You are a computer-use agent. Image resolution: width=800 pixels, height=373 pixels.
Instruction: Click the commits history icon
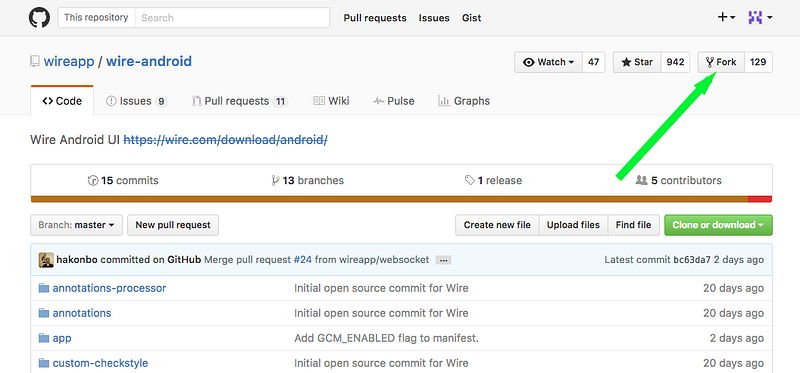click(x=93, y=180)
